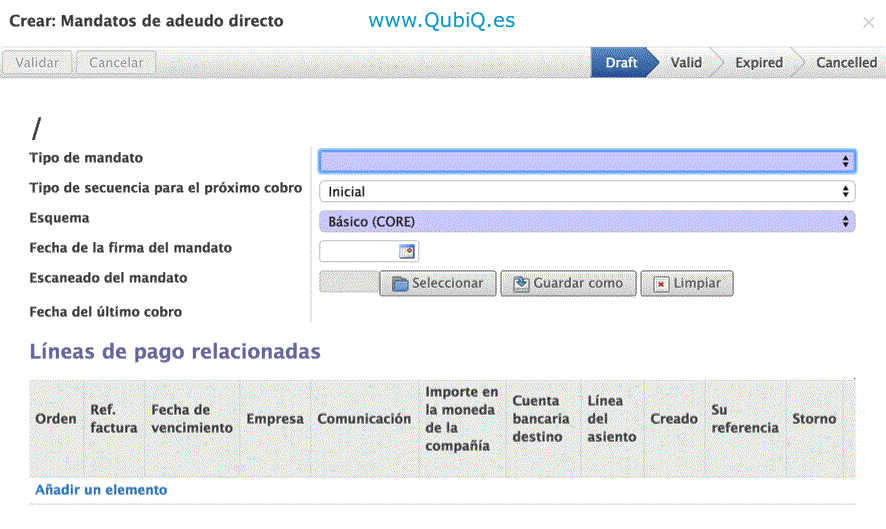This screenshot has width=886, height=529.
Task: Sort by Fecha de vencimiento column header
Action: pyautogui.click(x=191, y=419)
